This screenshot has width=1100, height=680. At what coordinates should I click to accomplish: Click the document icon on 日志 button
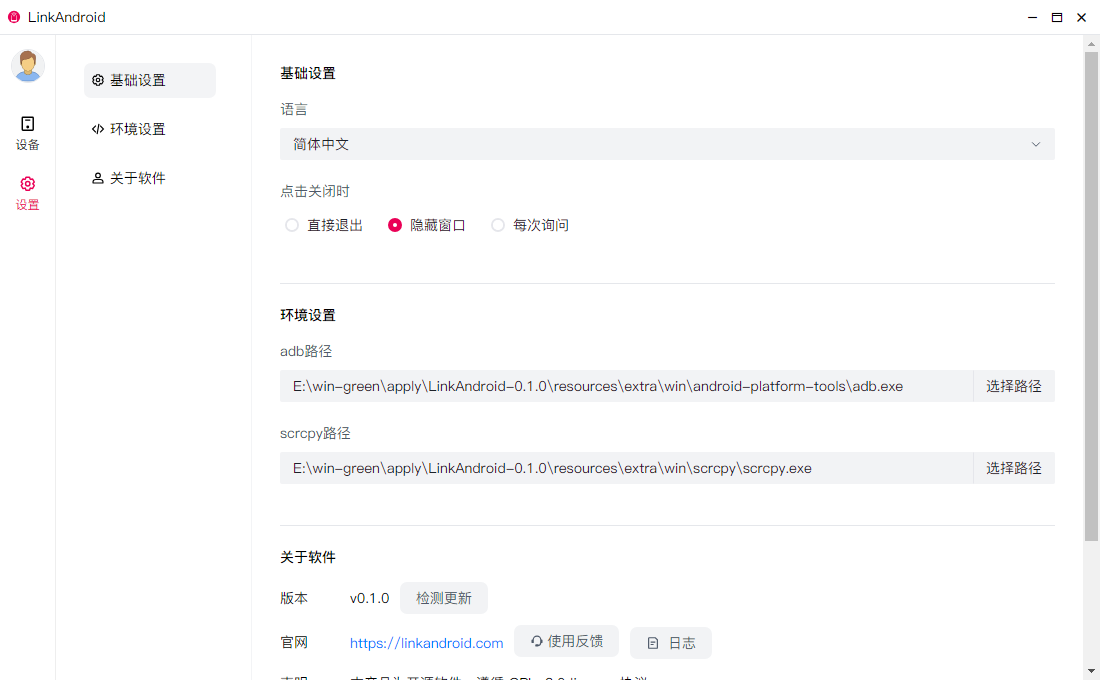pos(653,644)
